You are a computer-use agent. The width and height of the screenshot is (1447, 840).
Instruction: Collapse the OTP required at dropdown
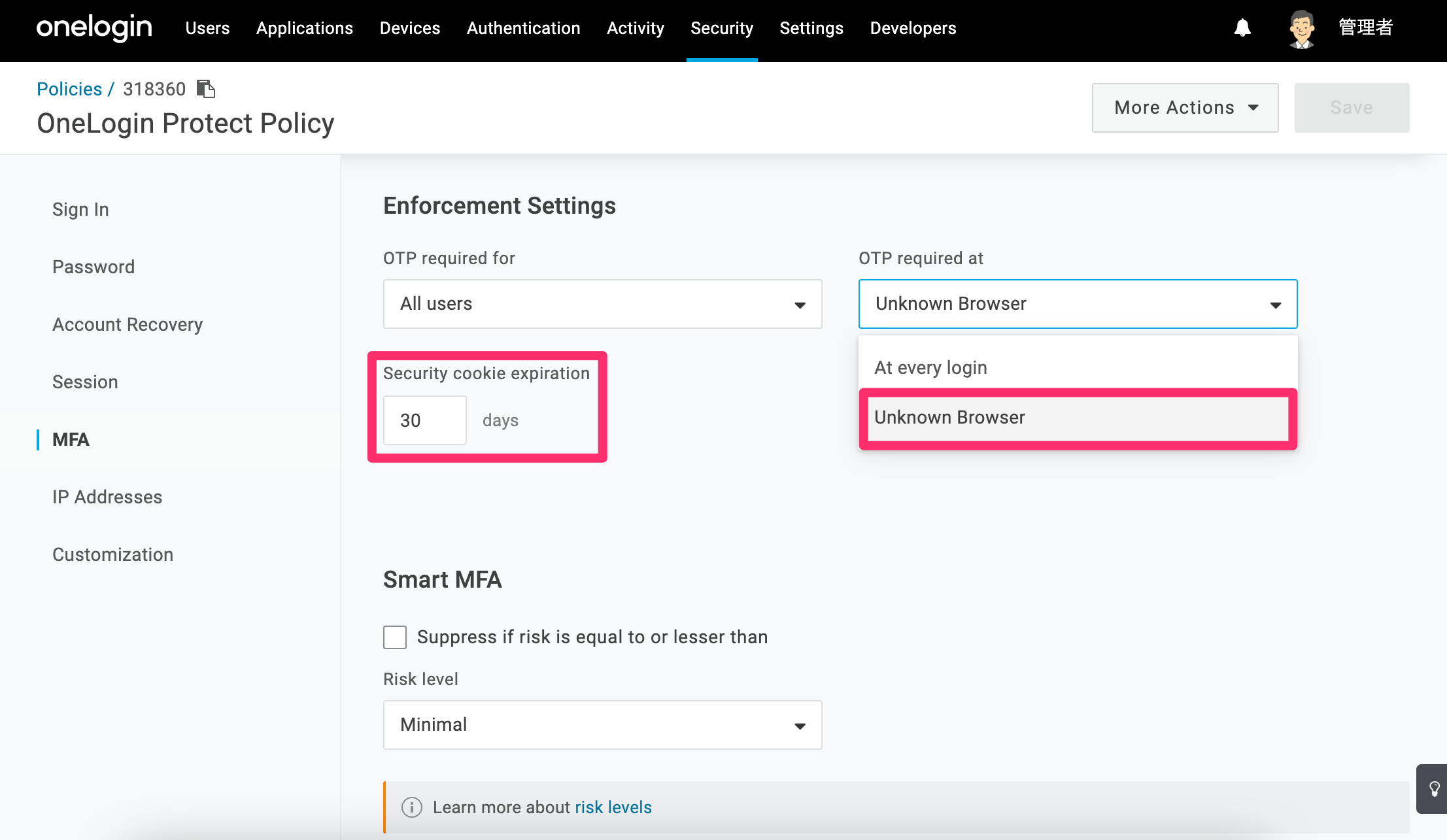pyautogui.click(x=1078, y=304)
